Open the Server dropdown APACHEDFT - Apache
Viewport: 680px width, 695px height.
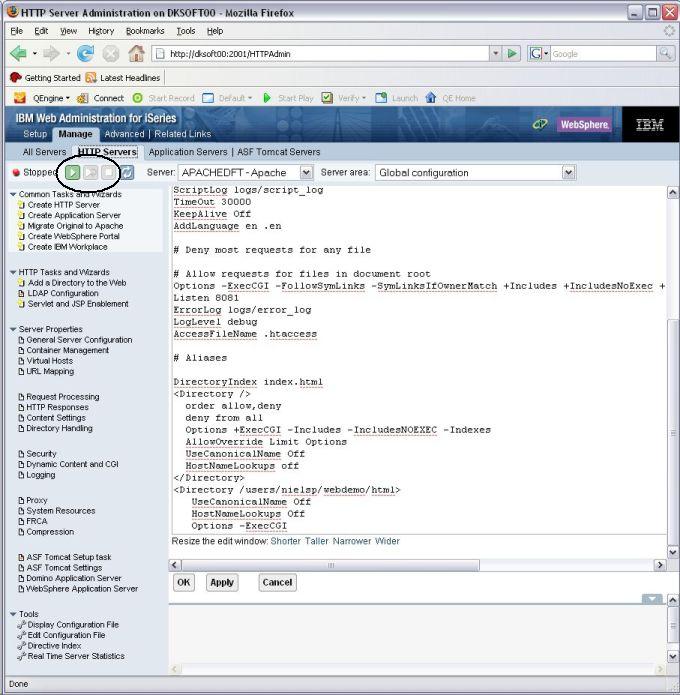tap(246, 172)
